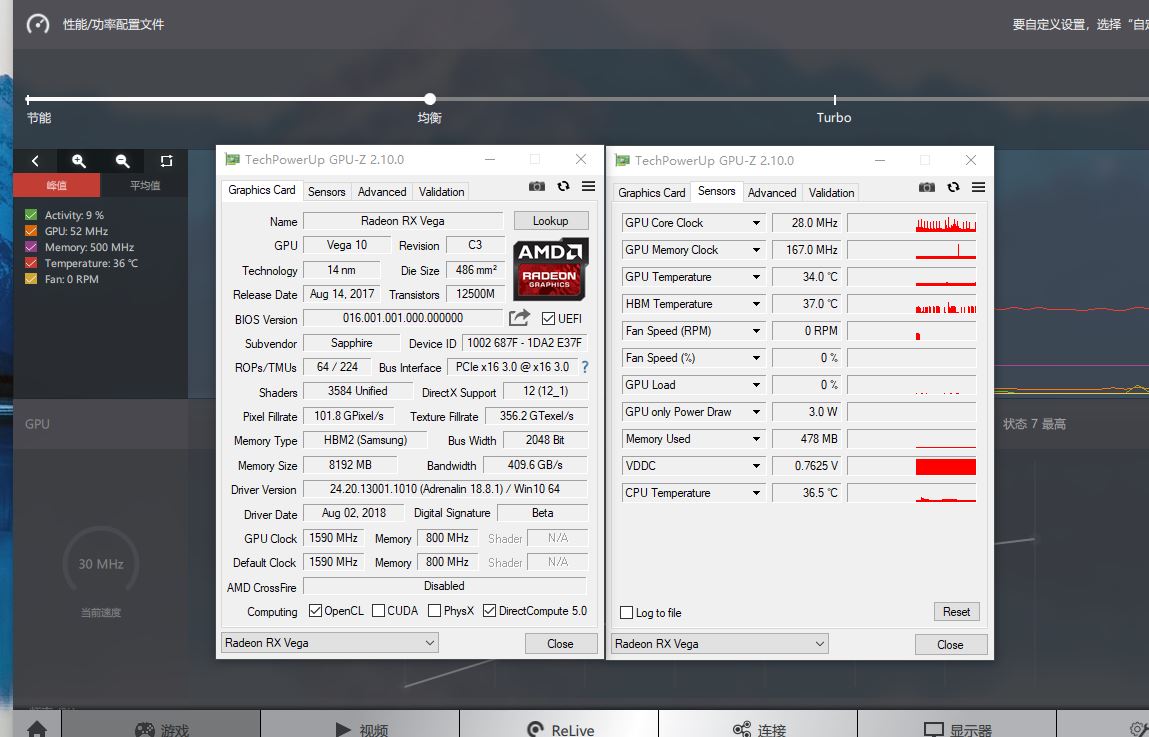Click the GPU-Z title bar icon of left window
The image size is (1149, 737).
coord(232,159)
